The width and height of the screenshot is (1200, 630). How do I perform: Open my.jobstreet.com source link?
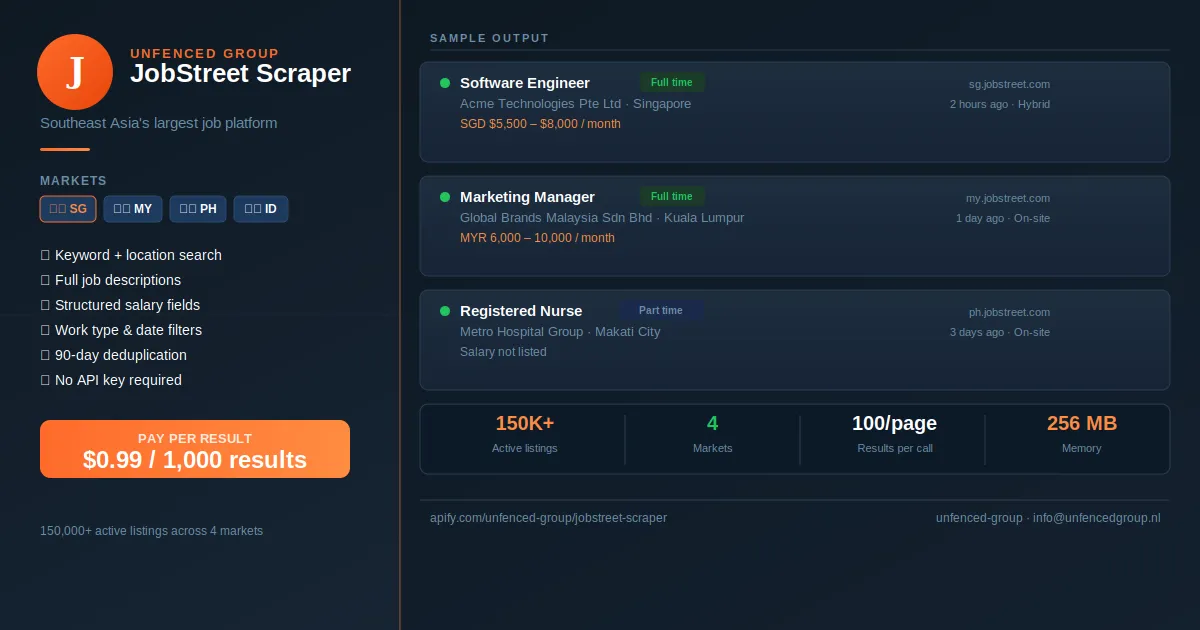click(x=1008, y=198)
